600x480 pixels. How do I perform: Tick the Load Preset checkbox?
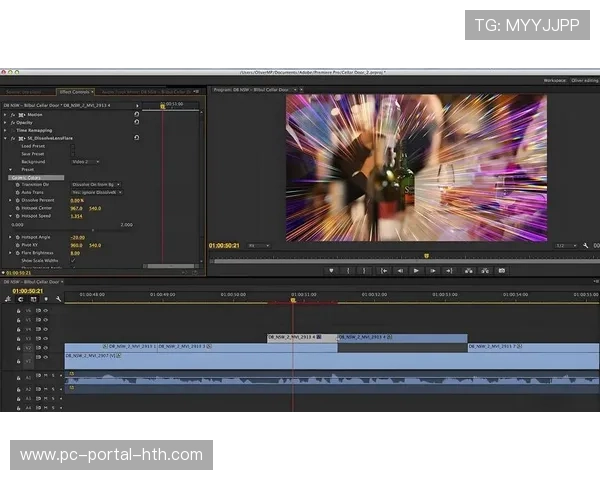(73, 146)
